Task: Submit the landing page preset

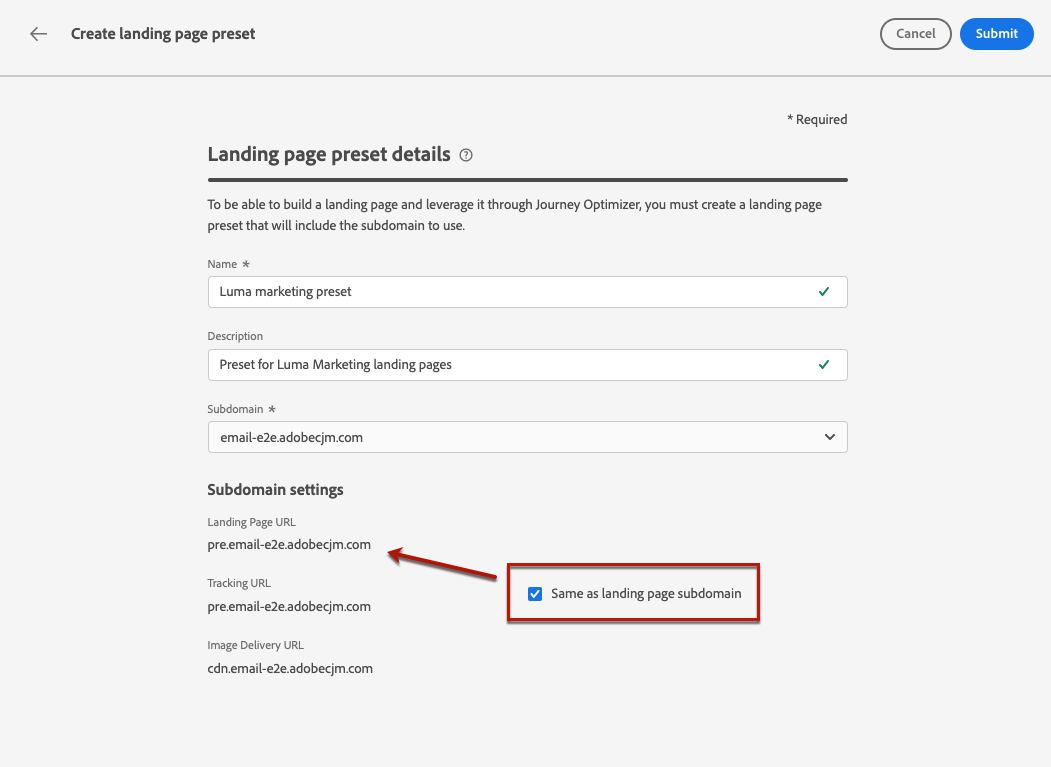Action: tap(996, 34)
